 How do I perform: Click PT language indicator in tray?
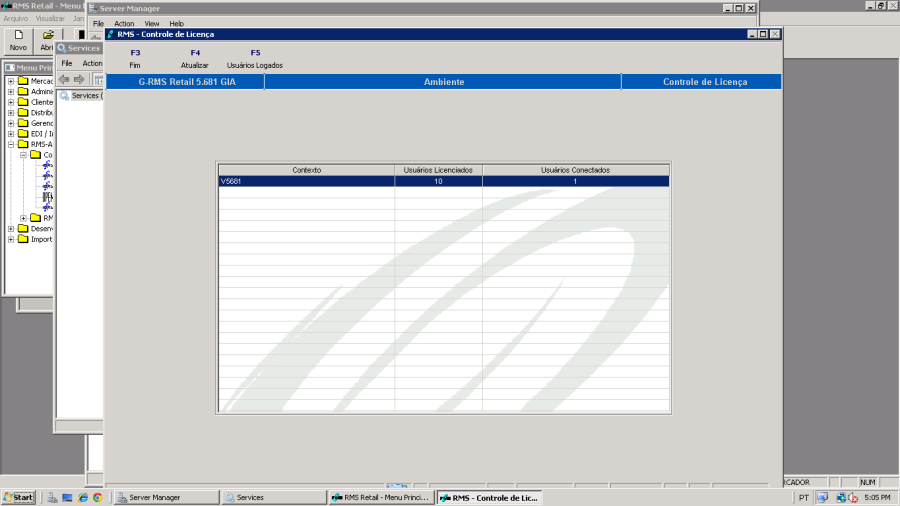804,497
